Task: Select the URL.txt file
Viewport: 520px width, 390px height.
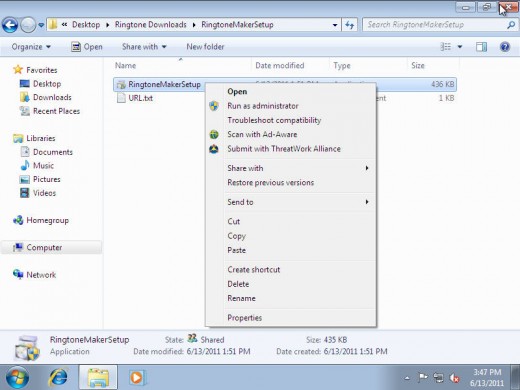Action: tap(140, 98)
